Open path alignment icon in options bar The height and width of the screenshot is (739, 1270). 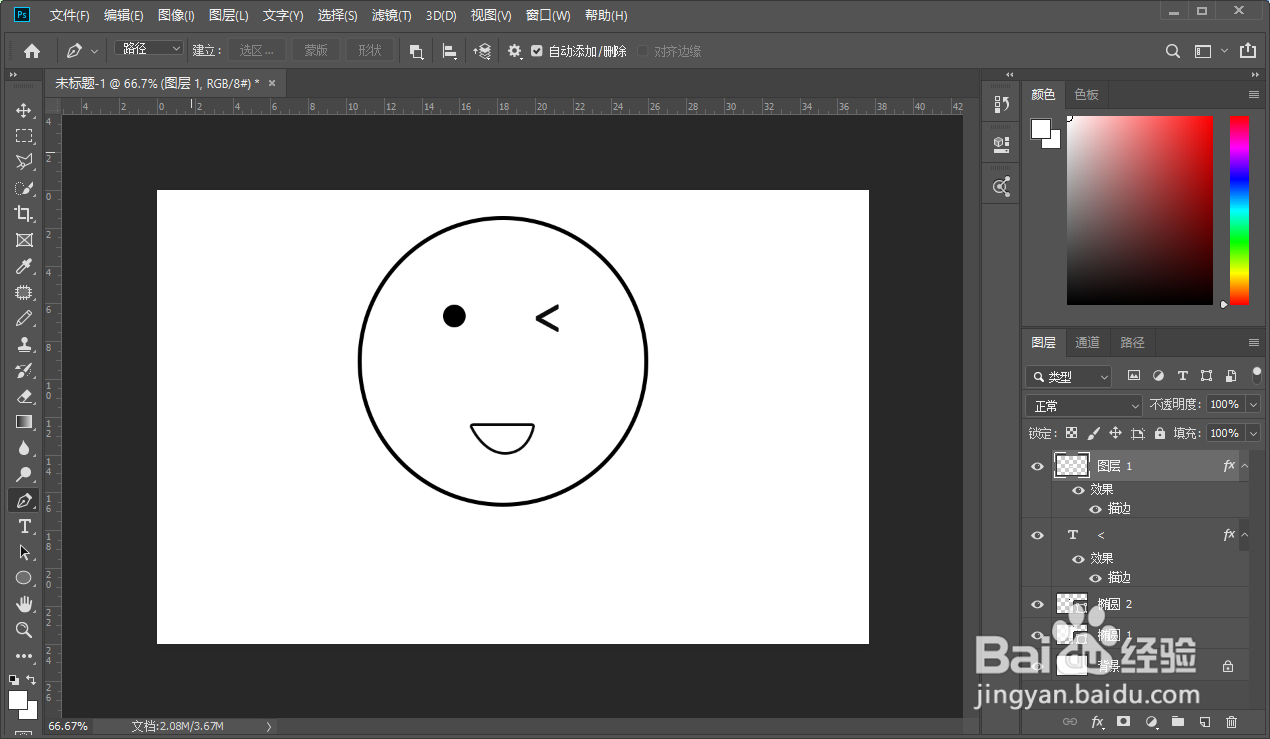450,51
